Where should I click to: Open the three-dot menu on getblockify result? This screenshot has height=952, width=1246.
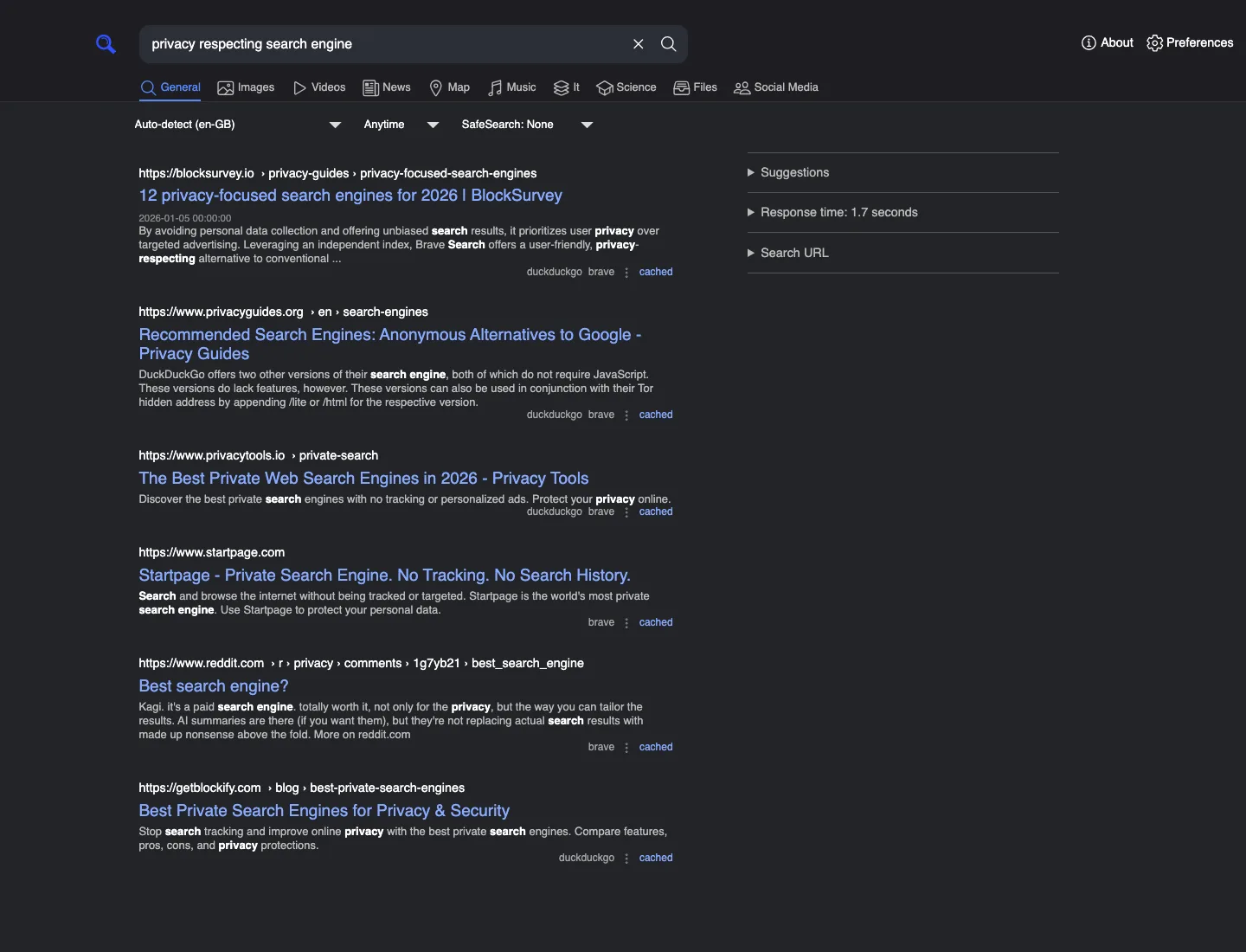coord(626,859)
